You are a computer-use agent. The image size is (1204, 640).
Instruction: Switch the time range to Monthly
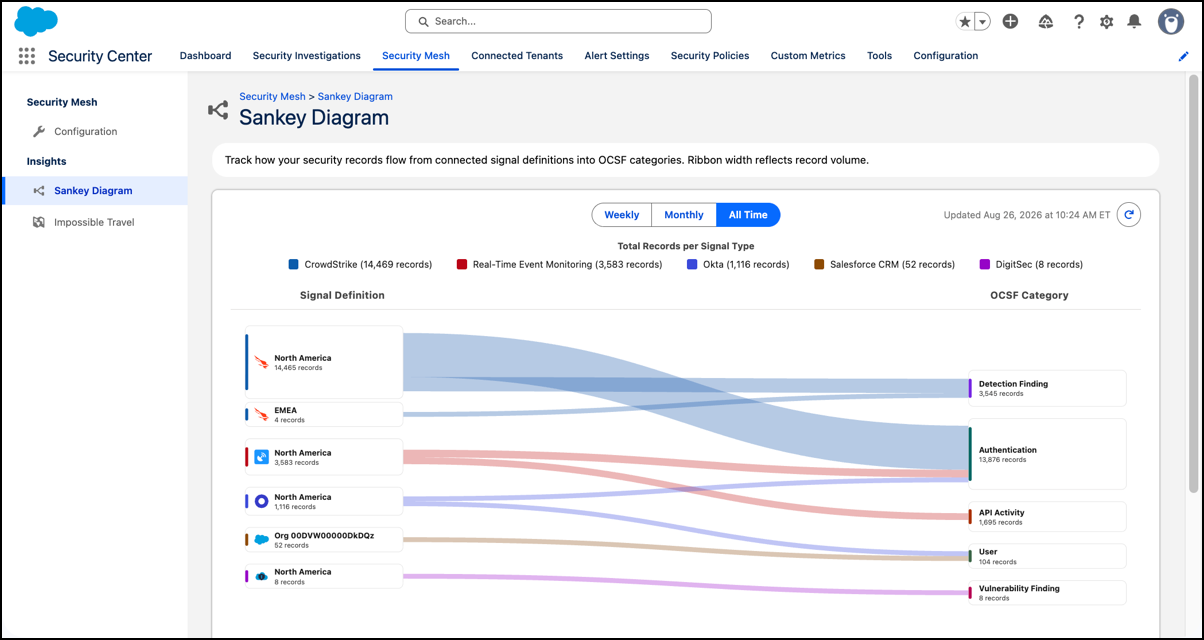click(x=684, y=215)
